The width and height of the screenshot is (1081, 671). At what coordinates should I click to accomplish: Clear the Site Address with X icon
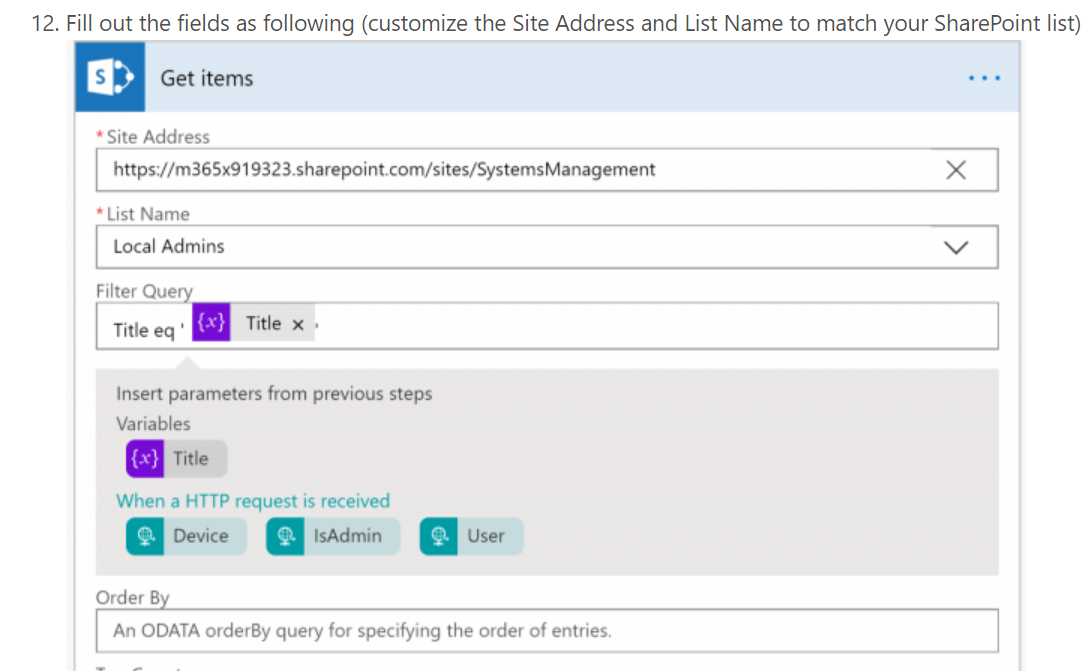tap(956, 170)
